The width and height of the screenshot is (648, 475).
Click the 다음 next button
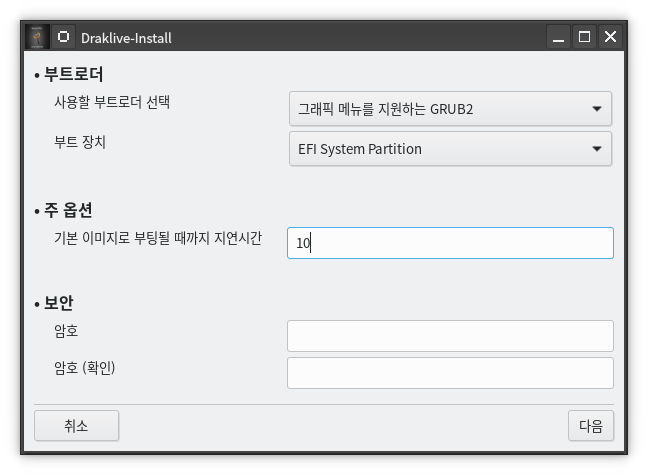click(x=591, y=425)
